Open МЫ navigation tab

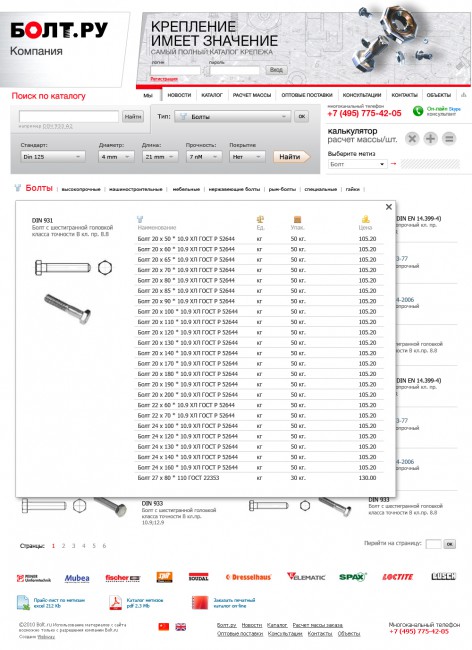(x=148, y=95)
